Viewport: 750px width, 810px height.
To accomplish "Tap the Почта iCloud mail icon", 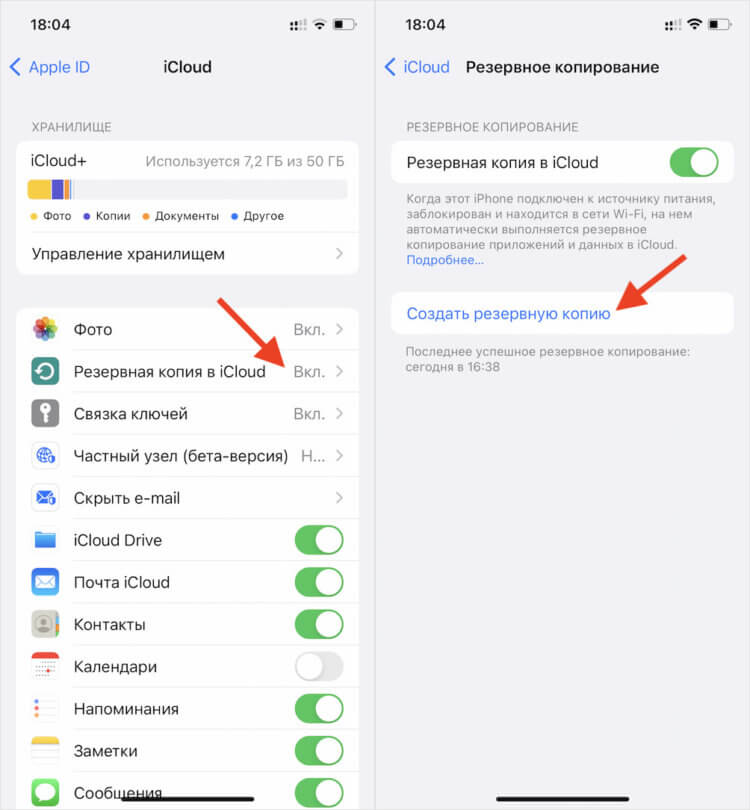I will click(45, 582).
